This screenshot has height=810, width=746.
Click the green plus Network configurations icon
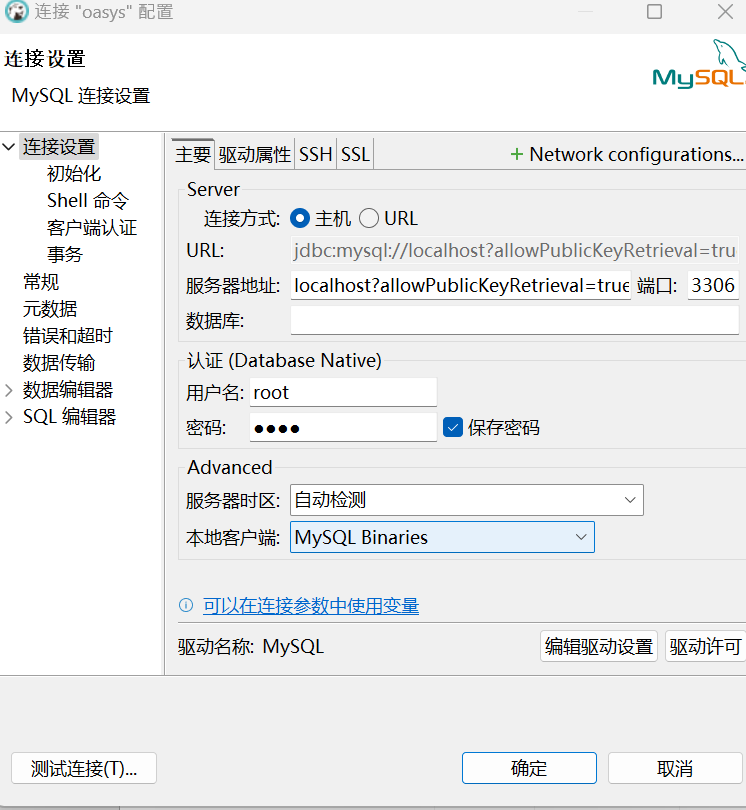(516, 154)
